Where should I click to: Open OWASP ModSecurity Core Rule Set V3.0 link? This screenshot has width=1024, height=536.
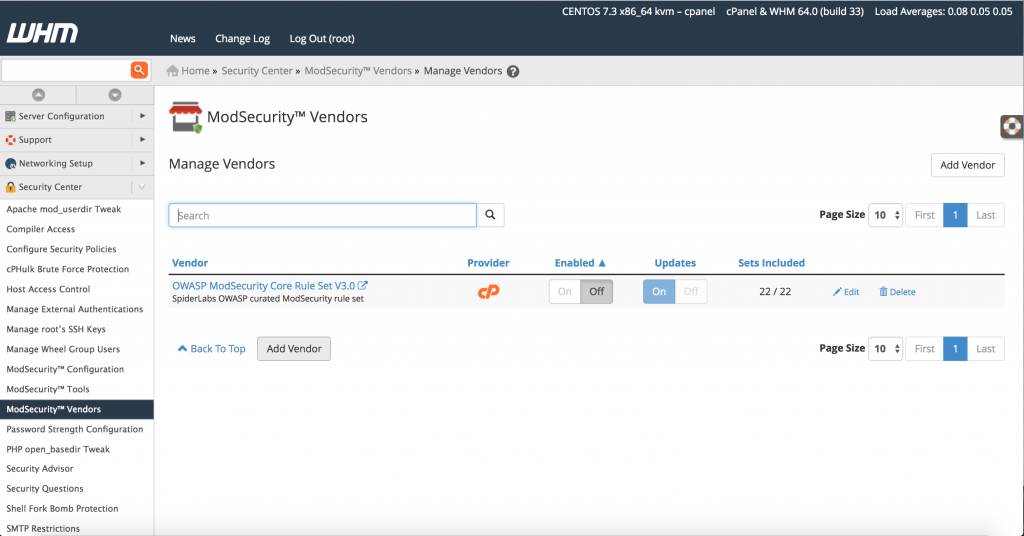point(264,286)
